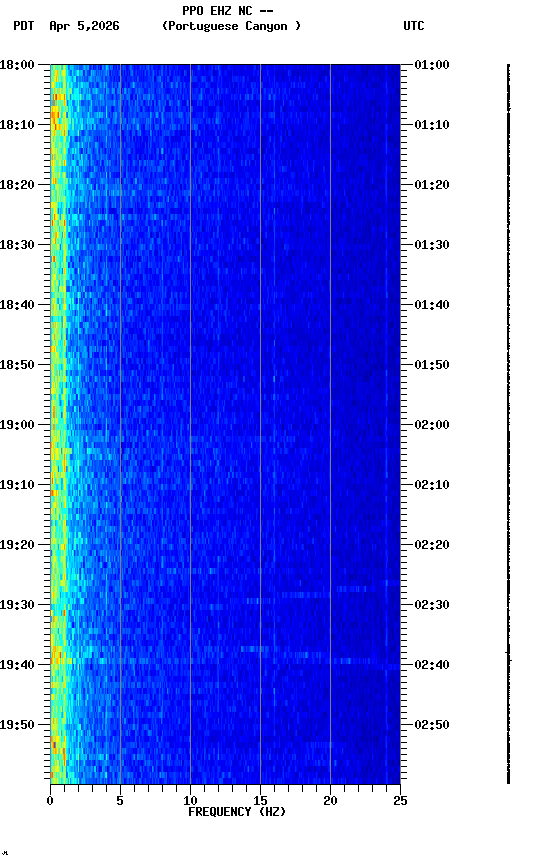Click the '19:30' PDT time label

(x=17, y=606)
